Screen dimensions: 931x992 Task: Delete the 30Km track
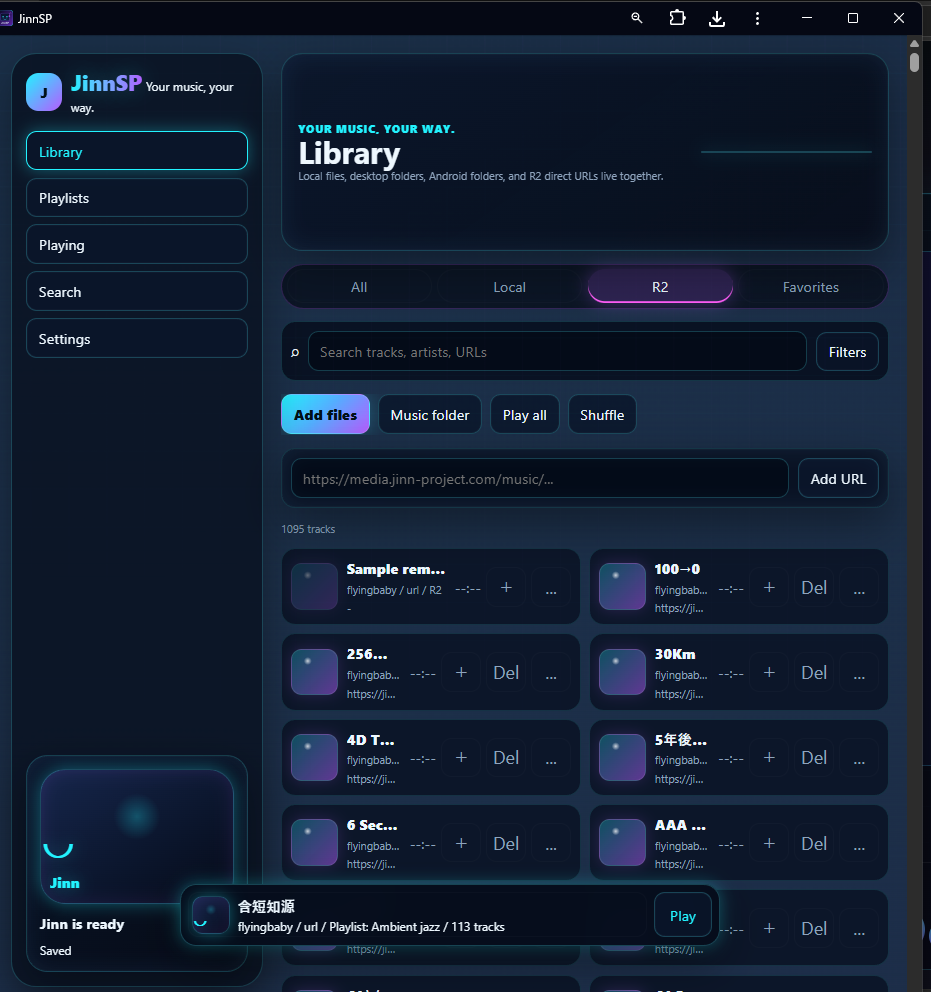[814, 673]
